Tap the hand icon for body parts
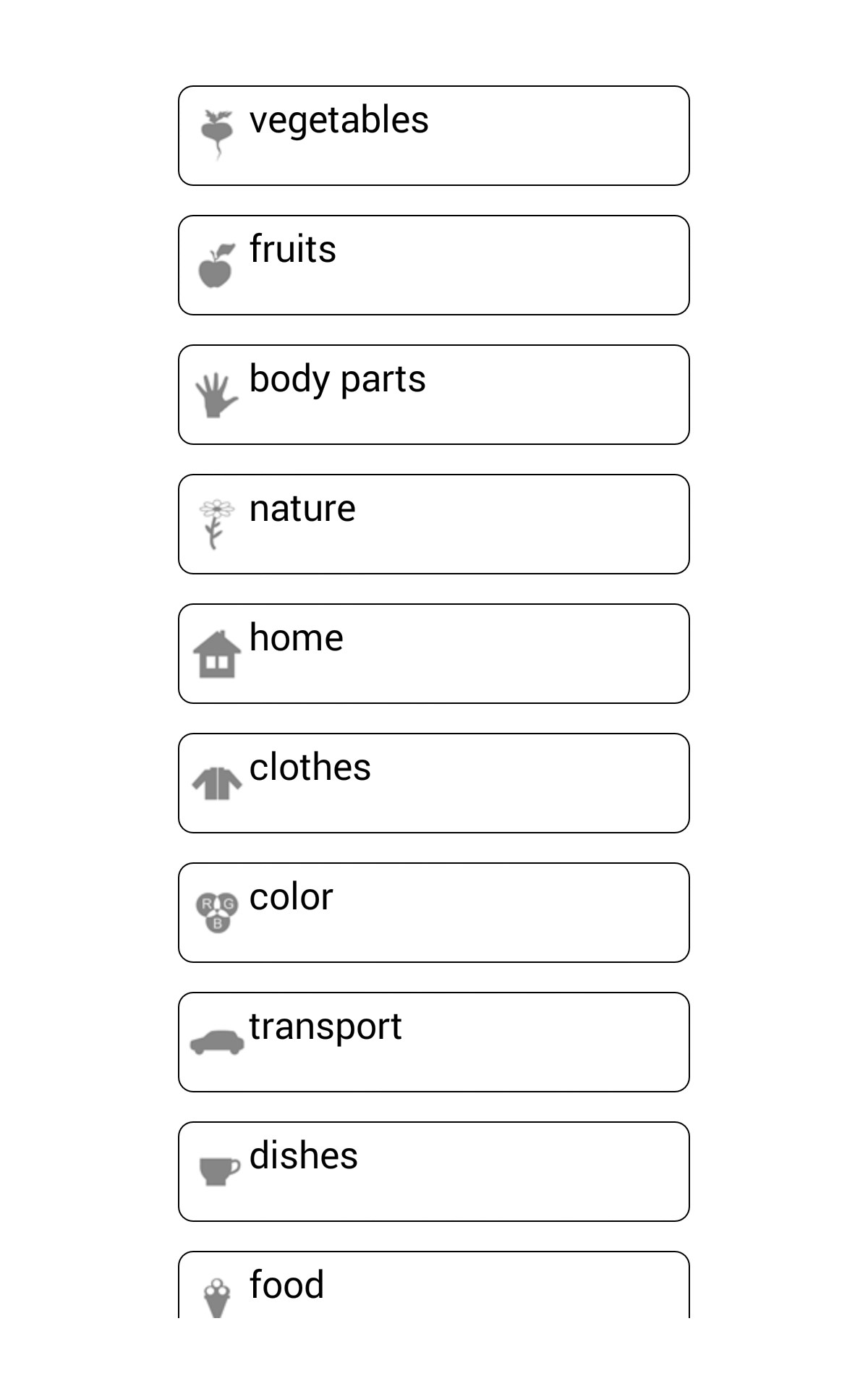The width and height of the screenshot is (868, 1389). pyautogui.click(x=216, y=395)
